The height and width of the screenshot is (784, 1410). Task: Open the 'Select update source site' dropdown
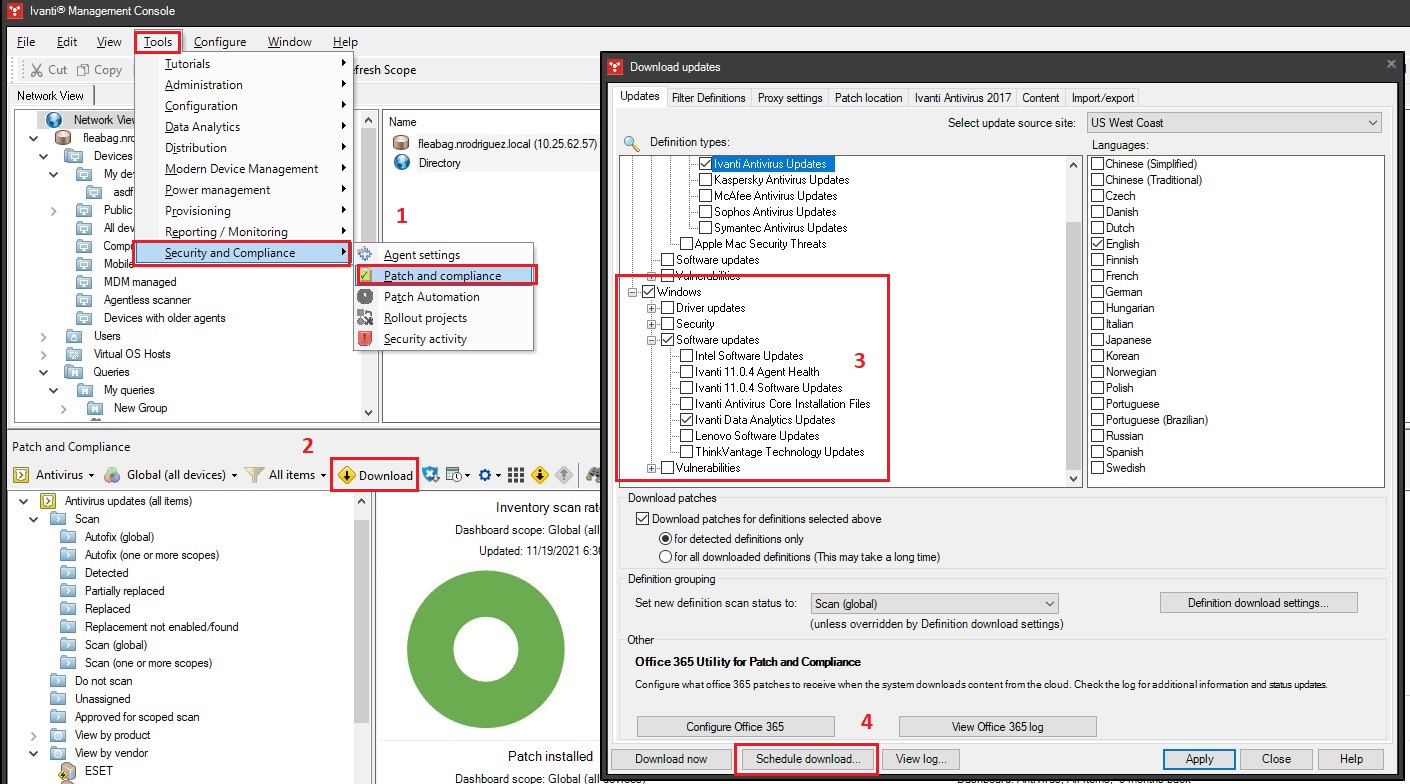pos(1233,120)
